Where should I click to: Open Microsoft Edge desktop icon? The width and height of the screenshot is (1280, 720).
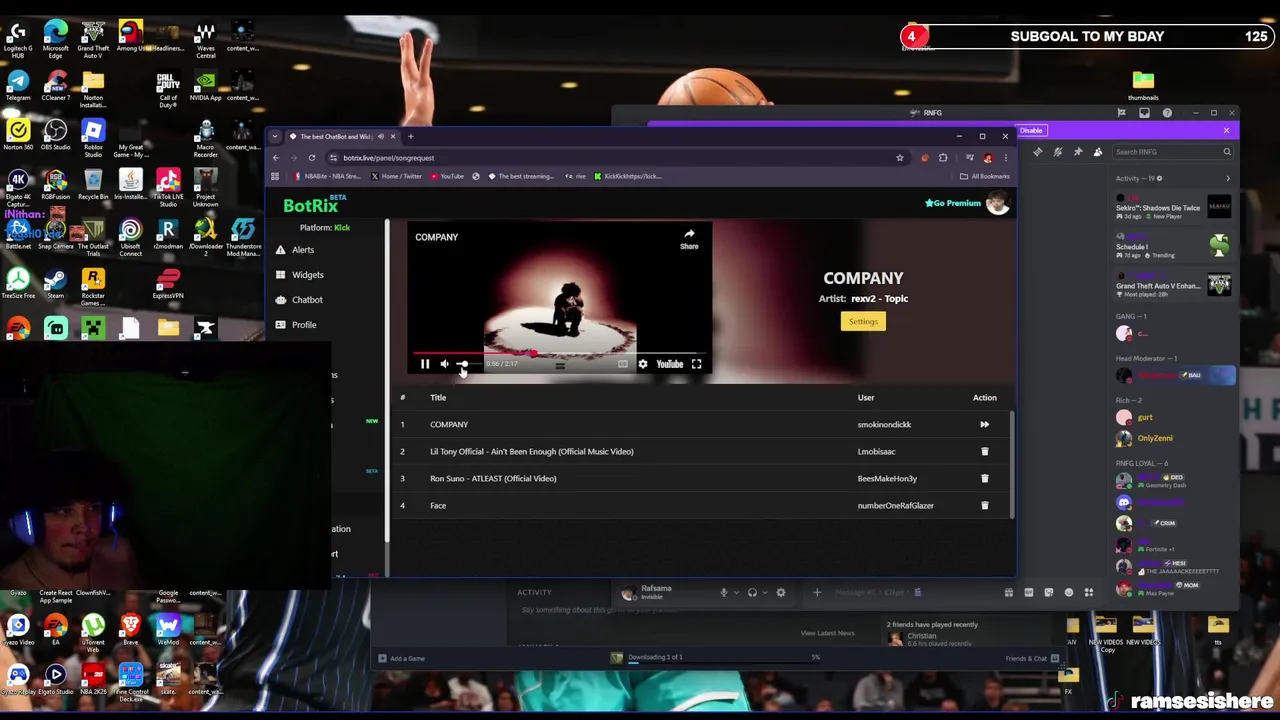point(55,37)
